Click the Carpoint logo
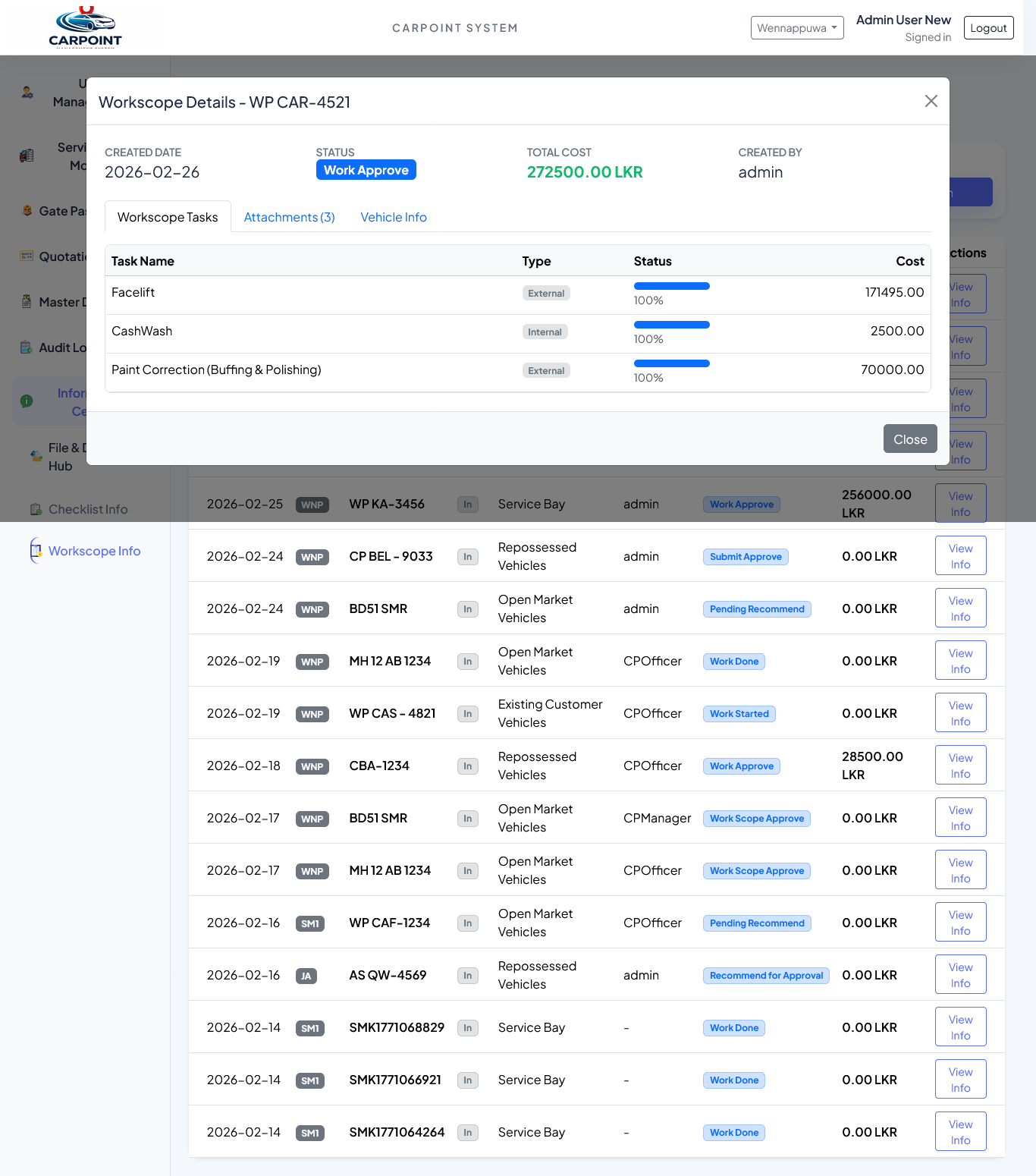This screenshot has width=1036, height=1176. [86, 27]
